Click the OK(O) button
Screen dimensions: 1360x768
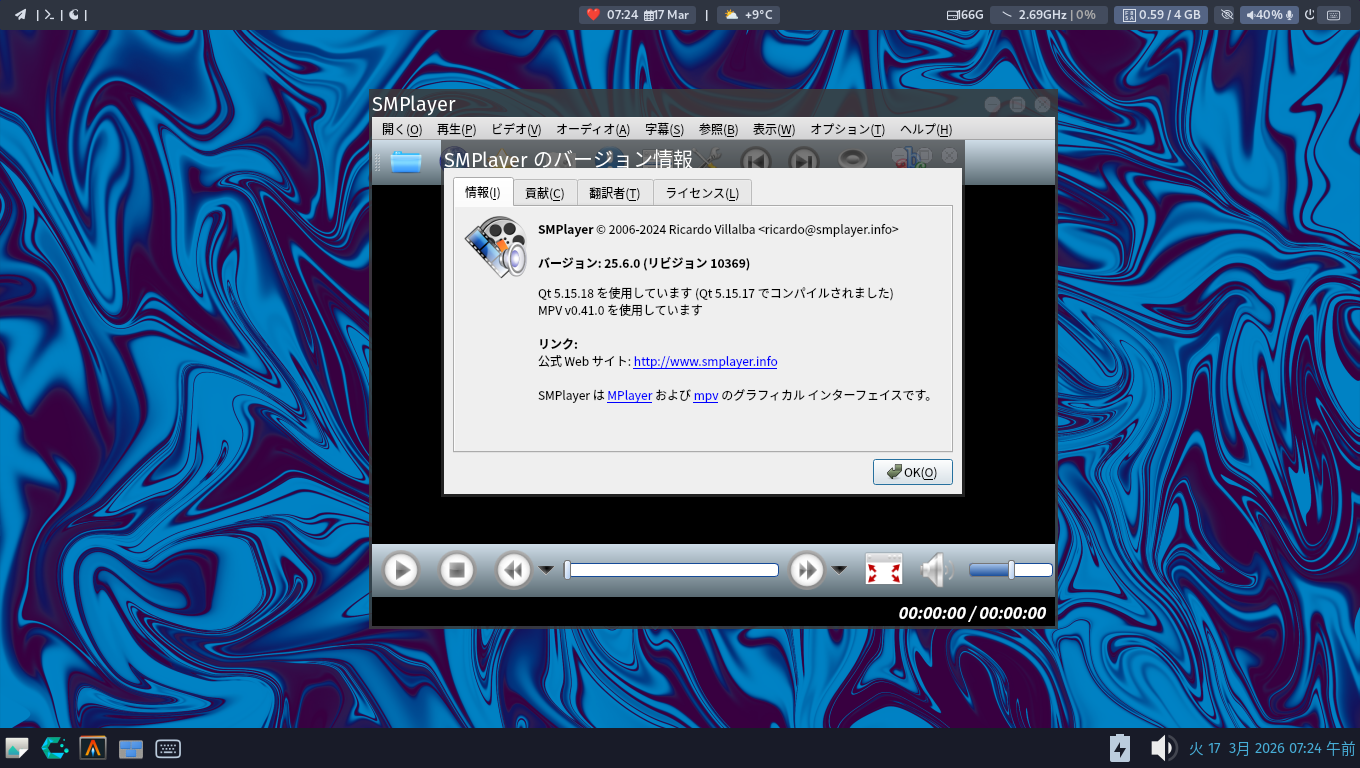tap(913, 472)
